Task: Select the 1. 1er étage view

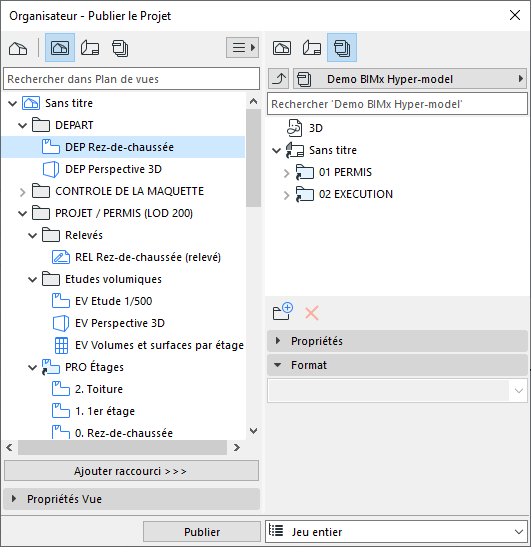Action: 105,411
